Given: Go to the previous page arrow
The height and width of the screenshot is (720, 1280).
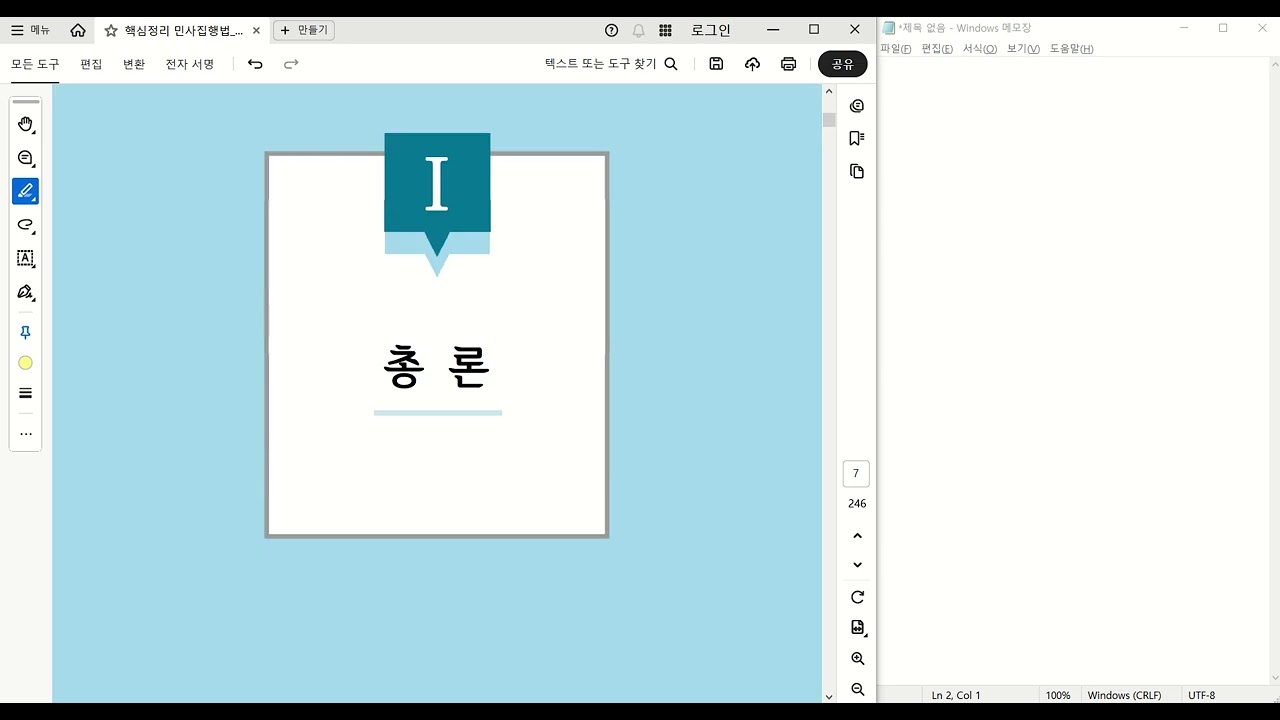Looking at the screenshot, I should point(857,536).
